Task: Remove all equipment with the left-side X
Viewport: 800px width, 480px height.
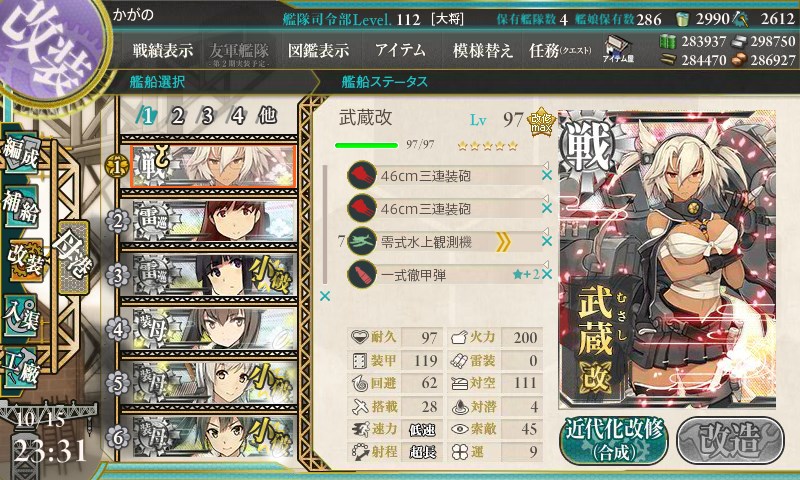Action: [324, 296]
